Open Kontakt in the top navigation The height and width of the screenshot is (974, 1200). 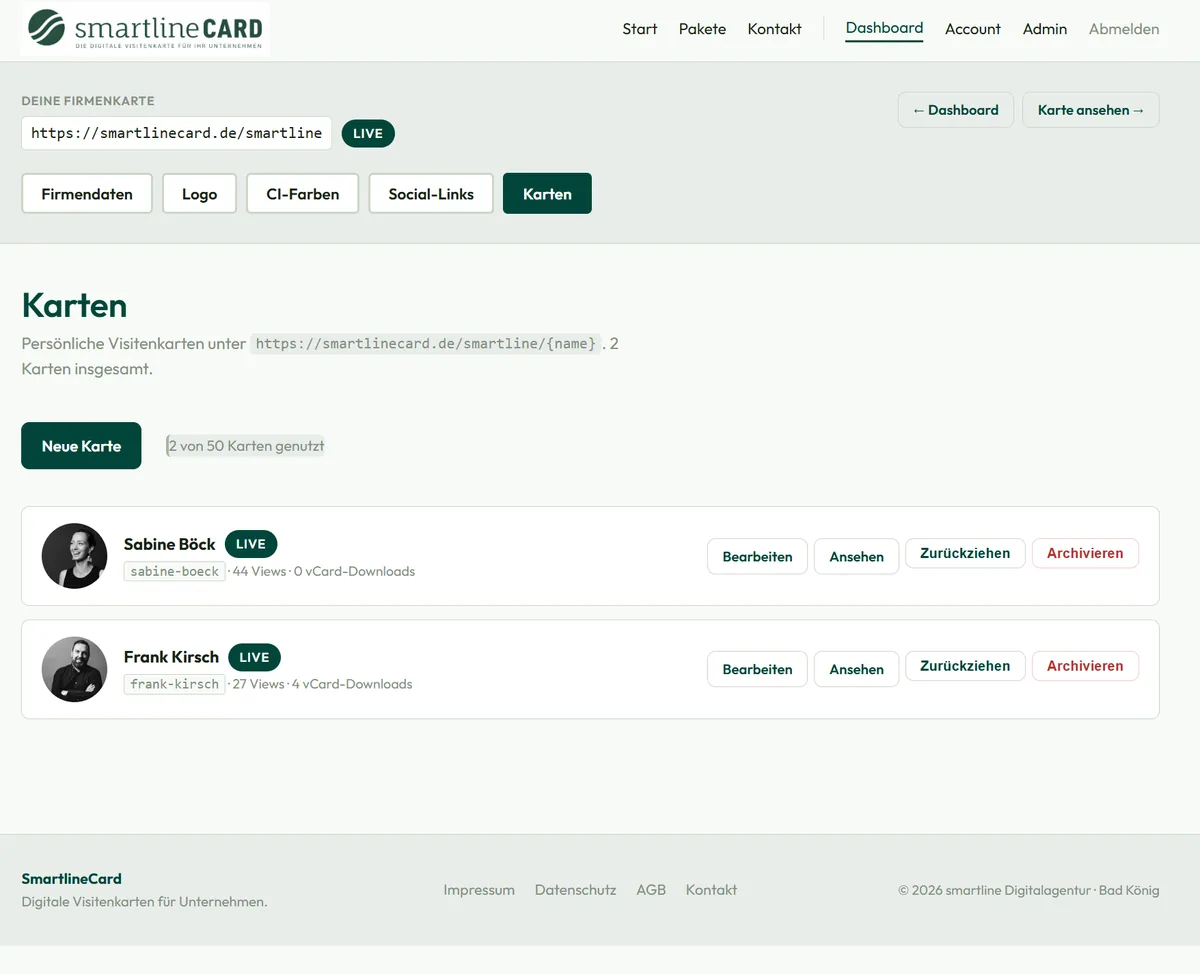tap(774, 29)
